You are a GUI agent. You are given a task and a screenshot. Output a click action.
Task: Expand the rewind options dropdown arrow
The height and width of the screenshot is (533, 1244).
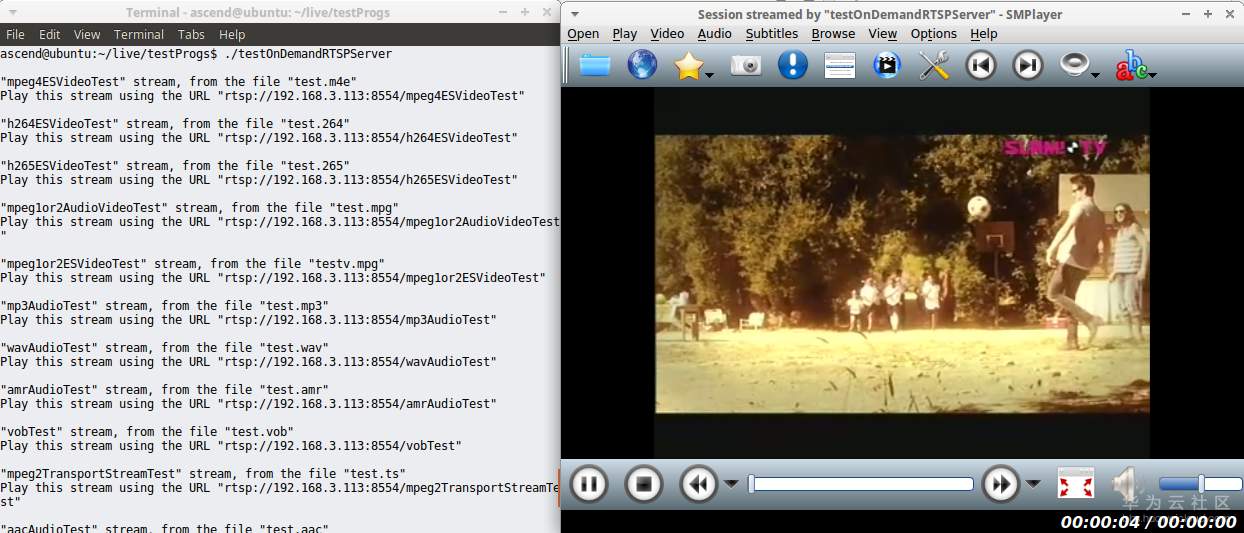coord(731,484)
